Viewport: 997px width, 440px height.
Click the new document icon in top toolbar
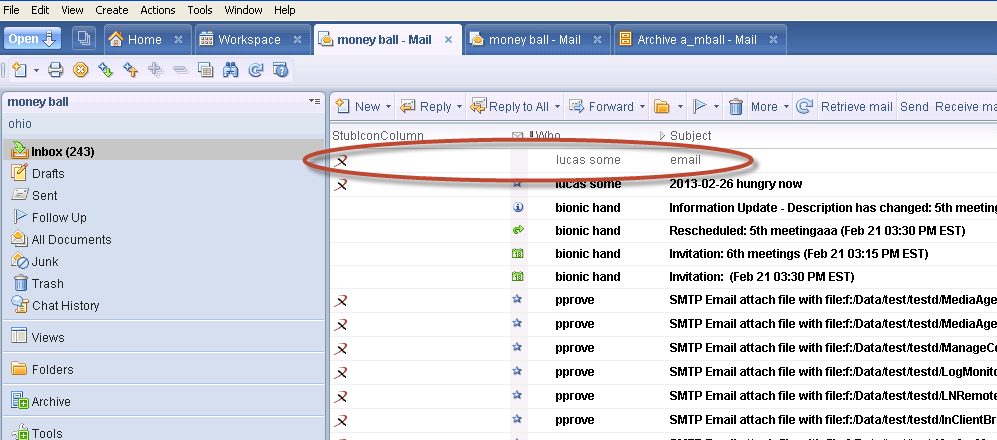coord(20,70)
